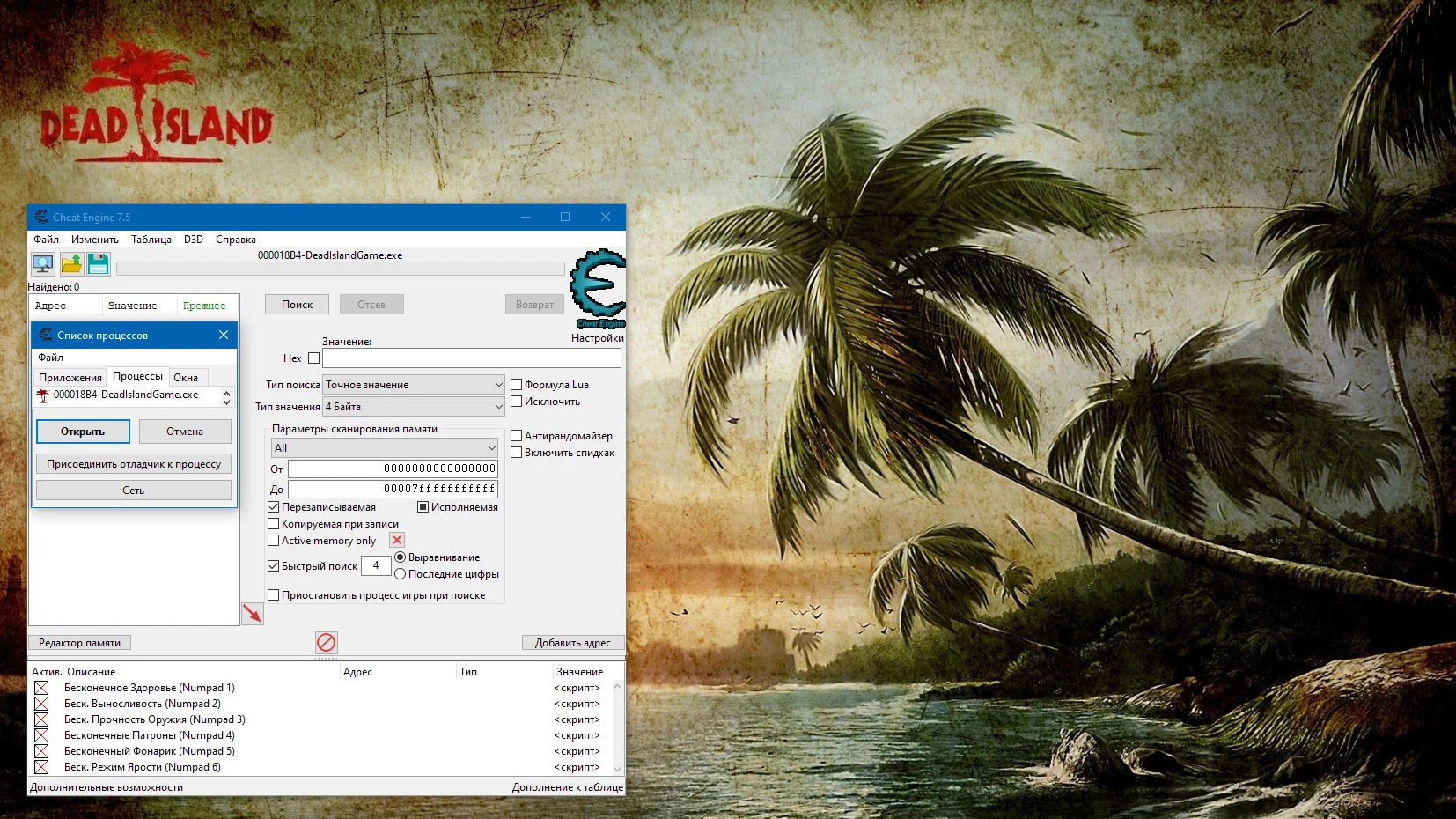Select the Выравнивание radio button

click(x=402, y=557)
